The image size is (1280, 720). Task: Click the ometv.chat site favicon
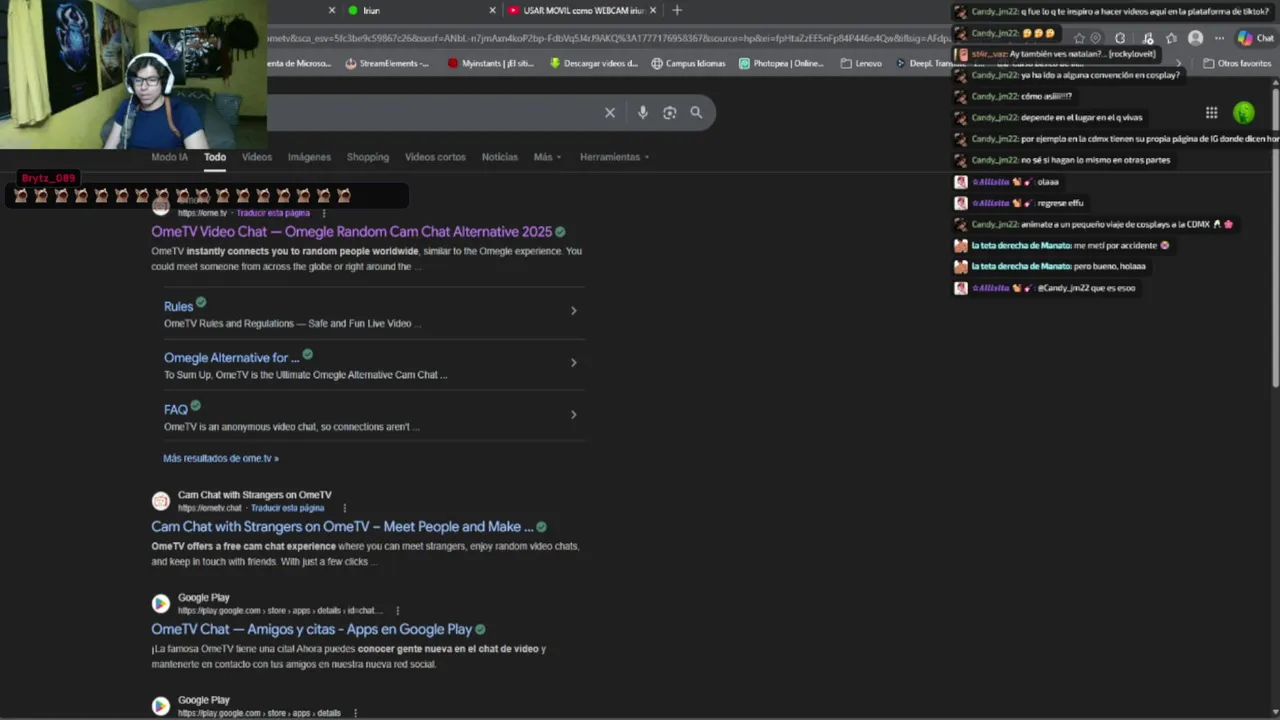pyautogui.click(x=160, y=501)
